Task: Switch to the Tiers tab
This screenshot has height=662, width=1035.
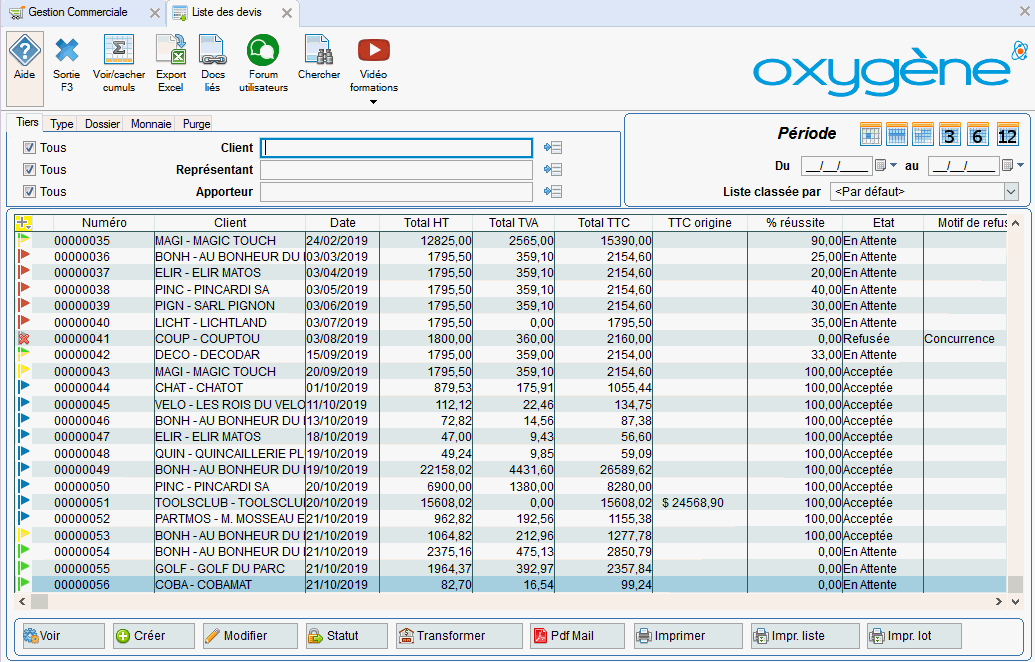Action: (x=27, y=122)
